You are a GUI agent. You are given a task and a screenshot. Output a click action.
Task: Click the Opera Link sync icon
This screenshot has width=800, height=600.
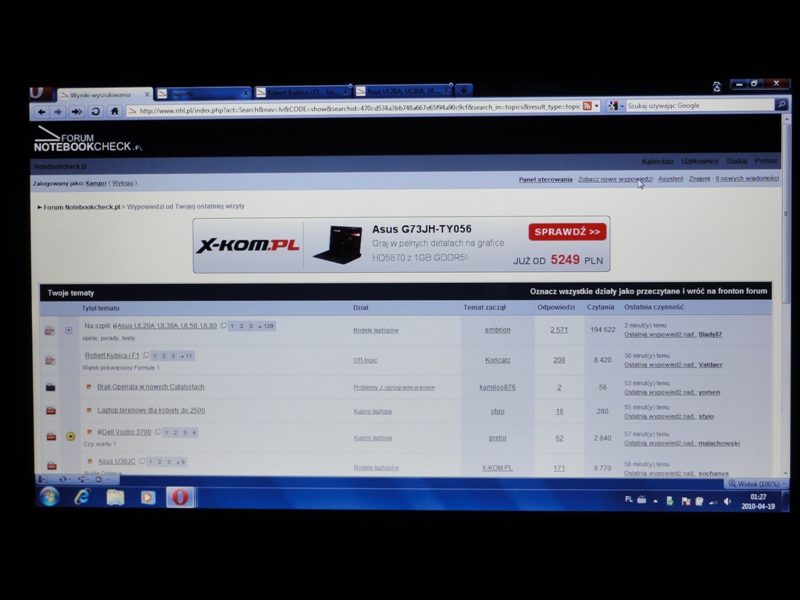point(63,480)
